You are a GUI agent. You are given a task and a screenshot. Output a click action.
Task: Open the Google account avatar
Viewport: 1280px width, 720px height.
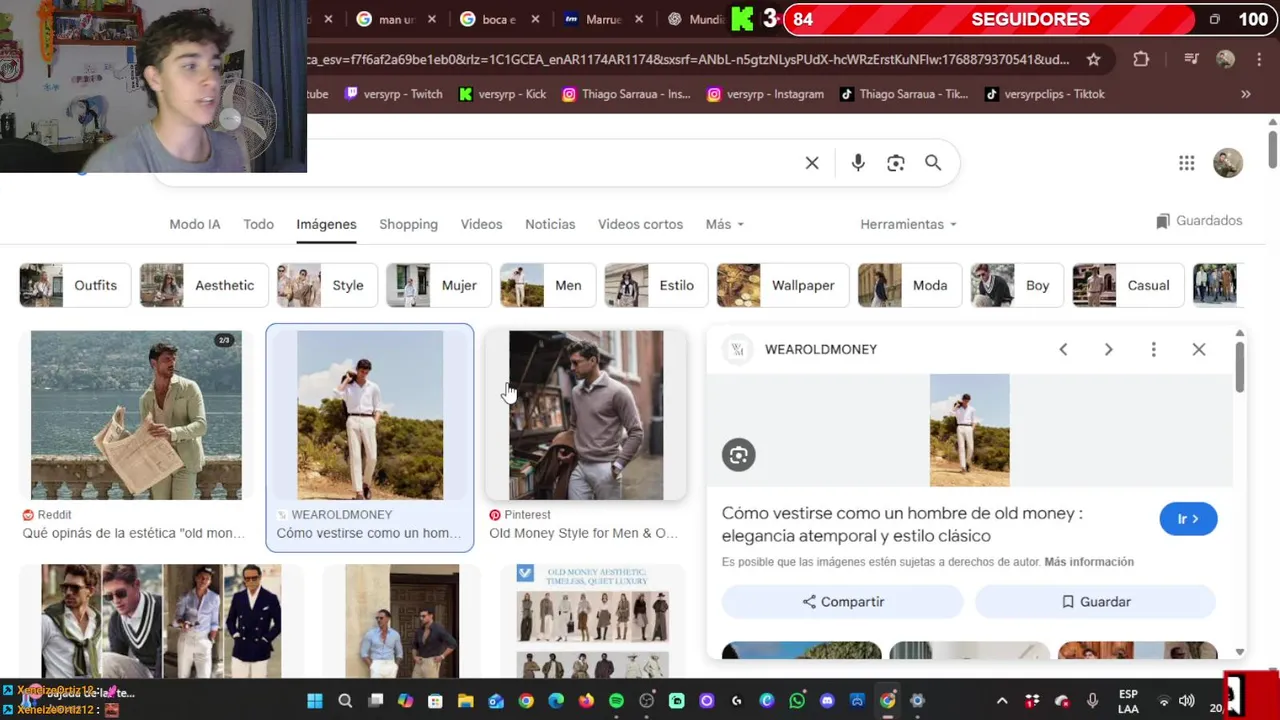point(1228,163)
